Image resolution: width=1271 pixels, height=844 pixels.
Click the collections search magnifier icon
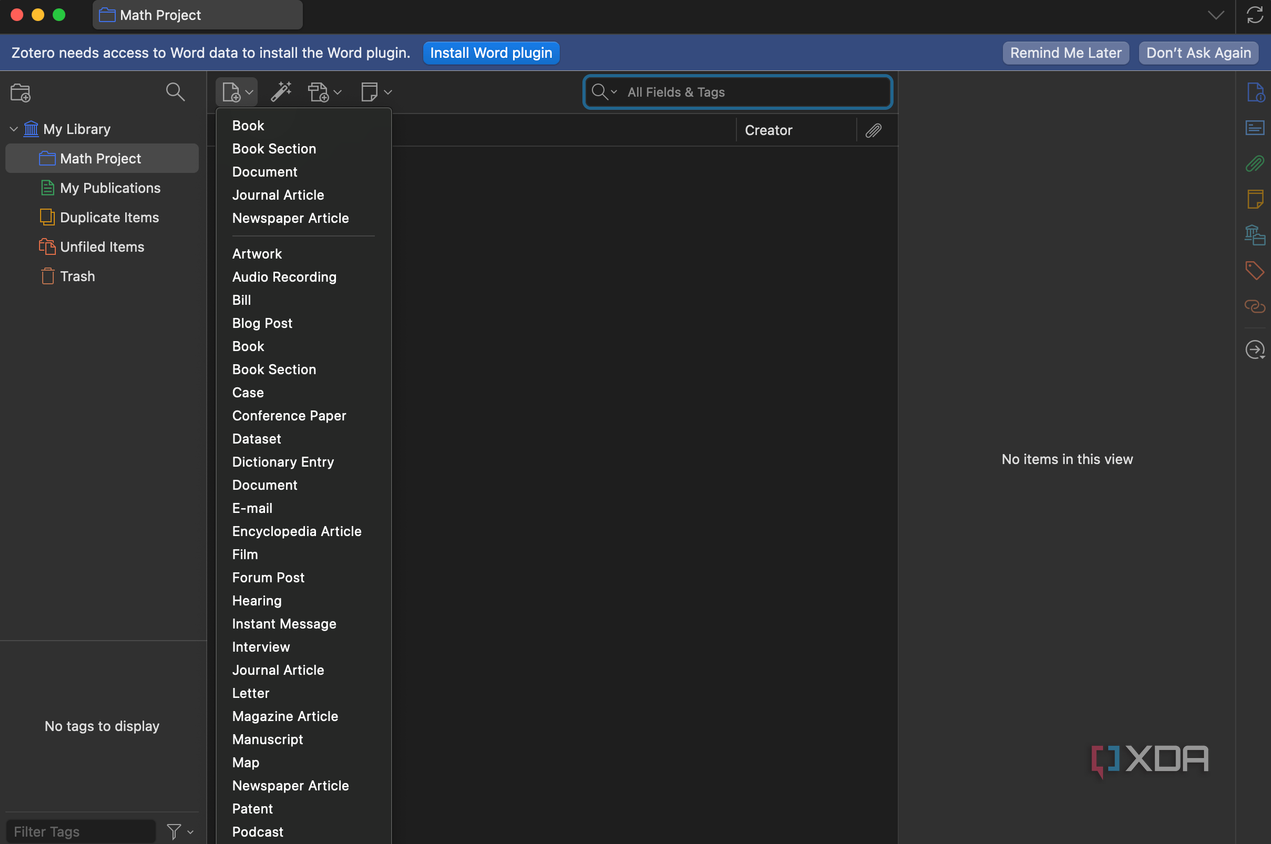coord(175,92)
